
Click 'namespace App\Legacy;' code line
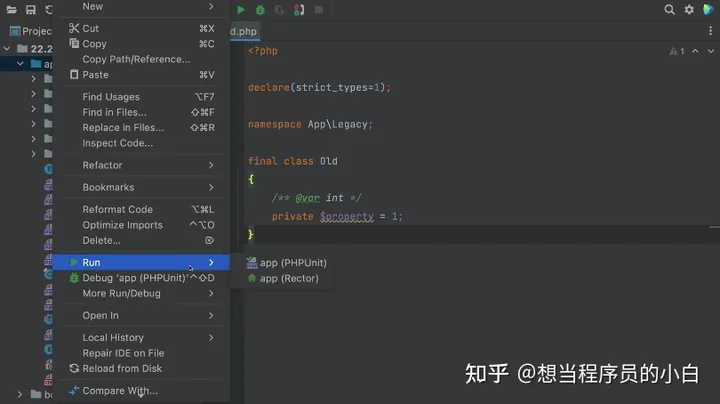(310, 124)
